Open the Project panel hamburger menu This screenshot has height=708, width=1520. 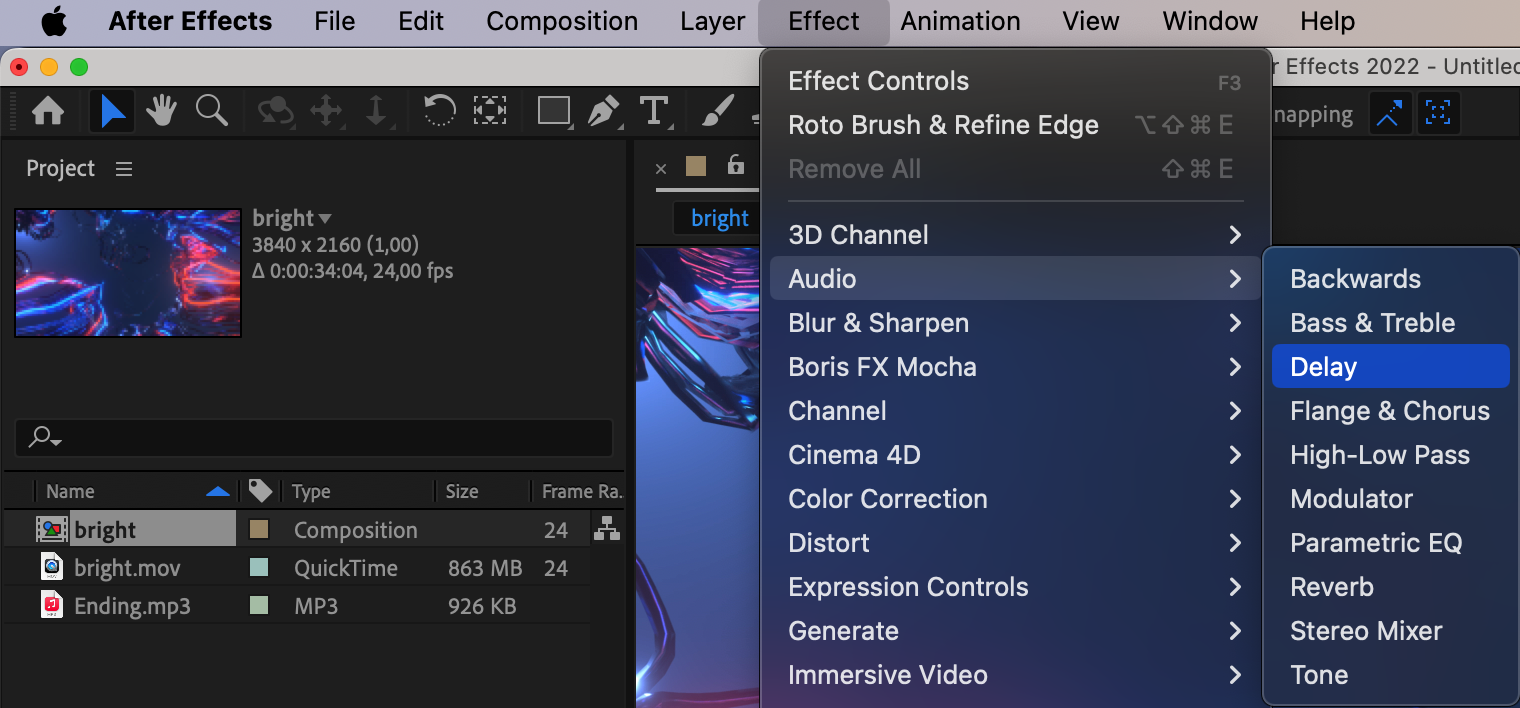point(124,169)
